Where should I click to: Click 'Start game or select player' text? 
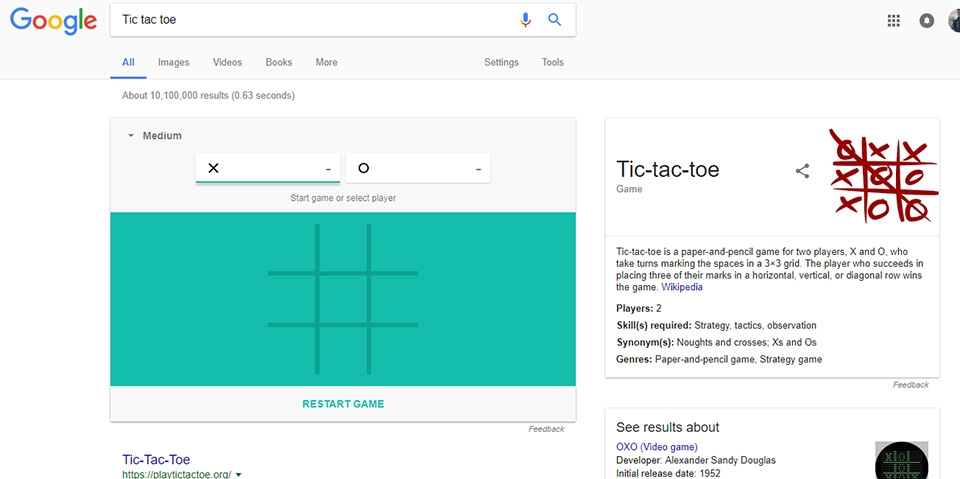click(343, 198)
